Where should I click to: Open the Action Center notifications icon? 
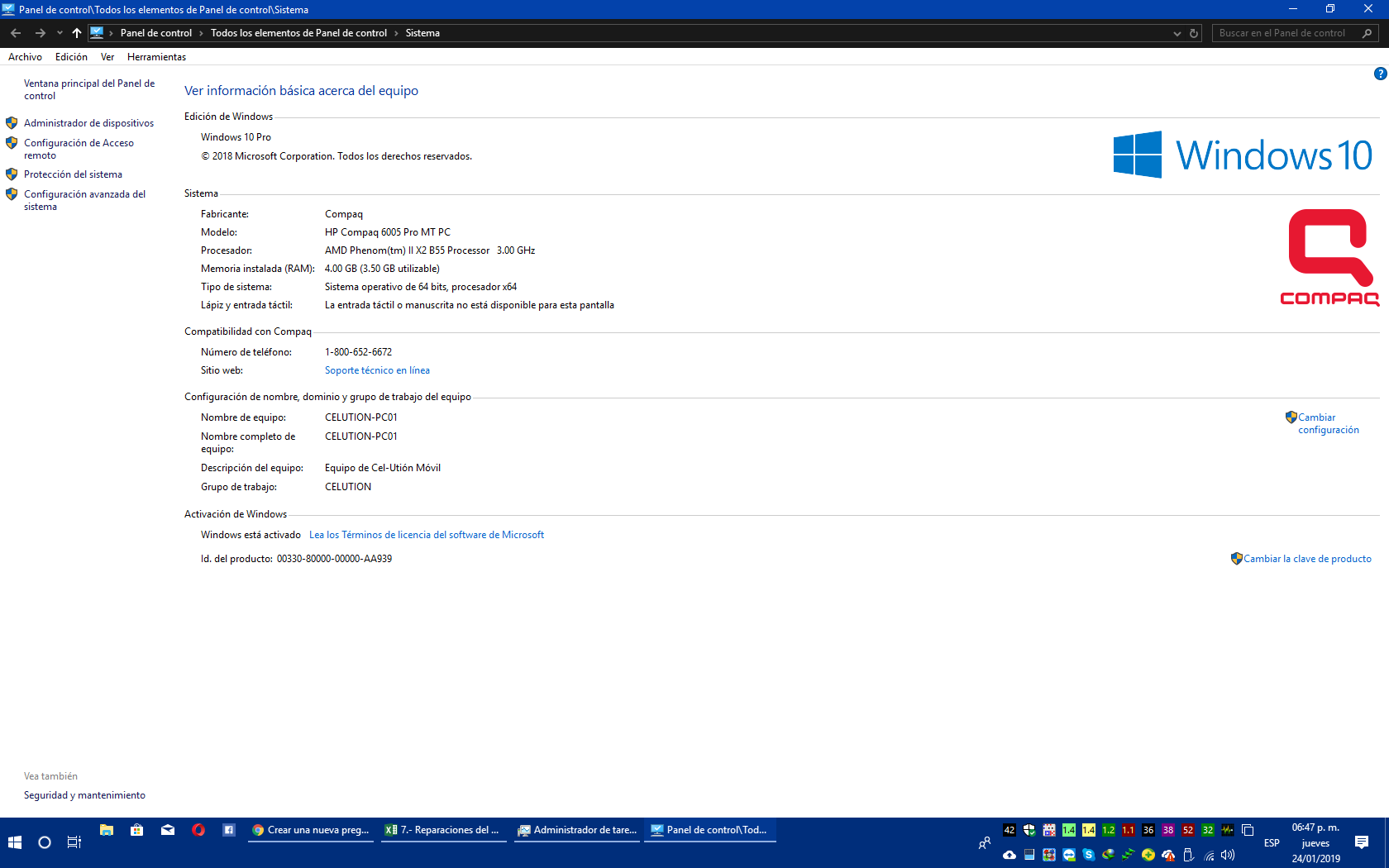pyautogui.click(x=1362, y=842)
